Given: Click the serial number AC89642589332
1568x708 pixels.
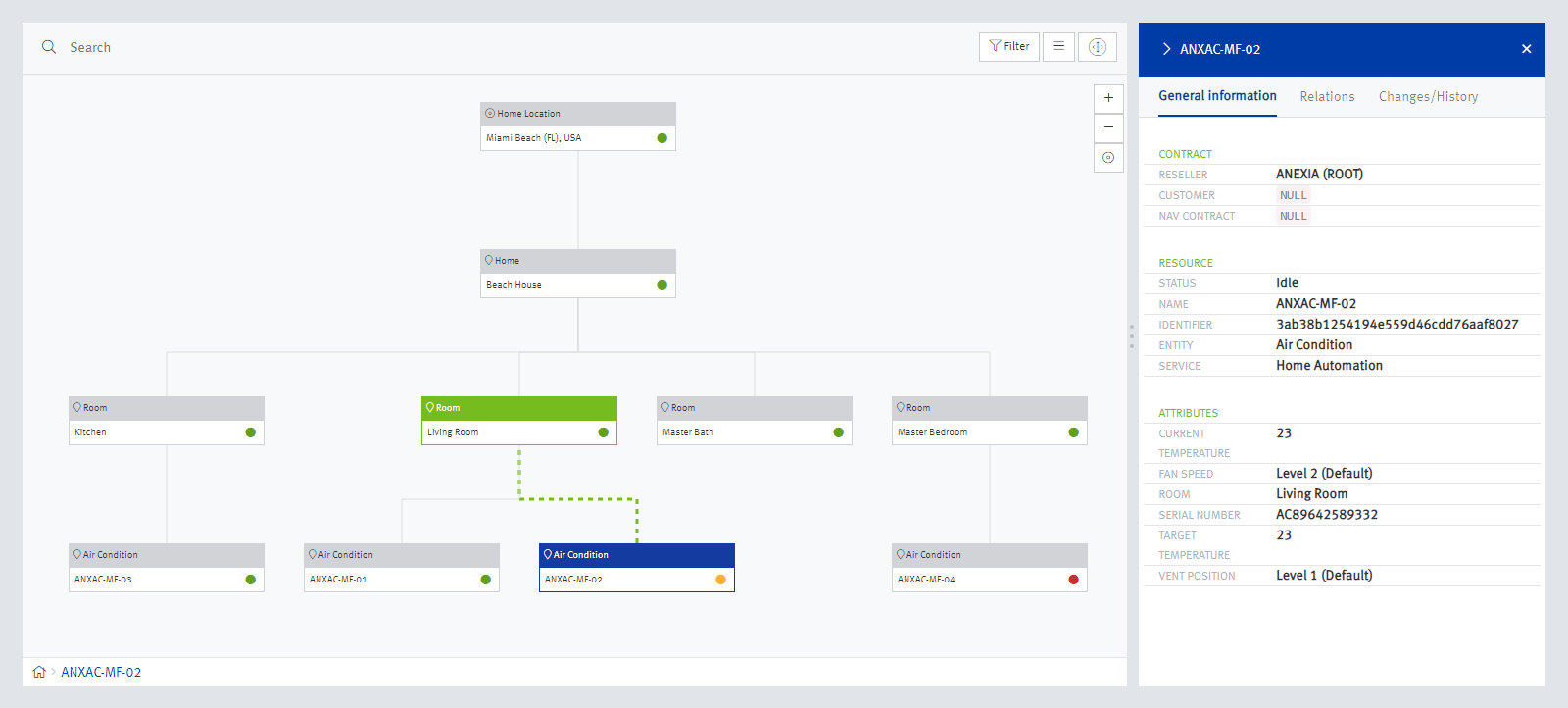Looking at the screenshot, I should coord(1327,515).
